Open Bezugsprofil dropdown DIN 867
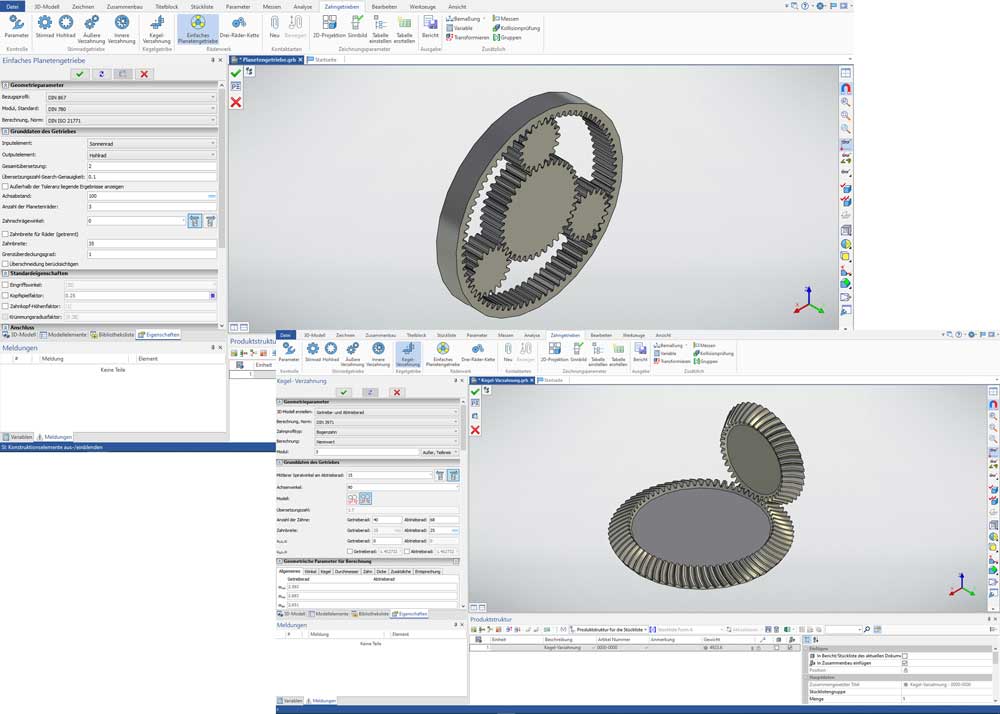 pyautogui.click(x=131, y=98)
